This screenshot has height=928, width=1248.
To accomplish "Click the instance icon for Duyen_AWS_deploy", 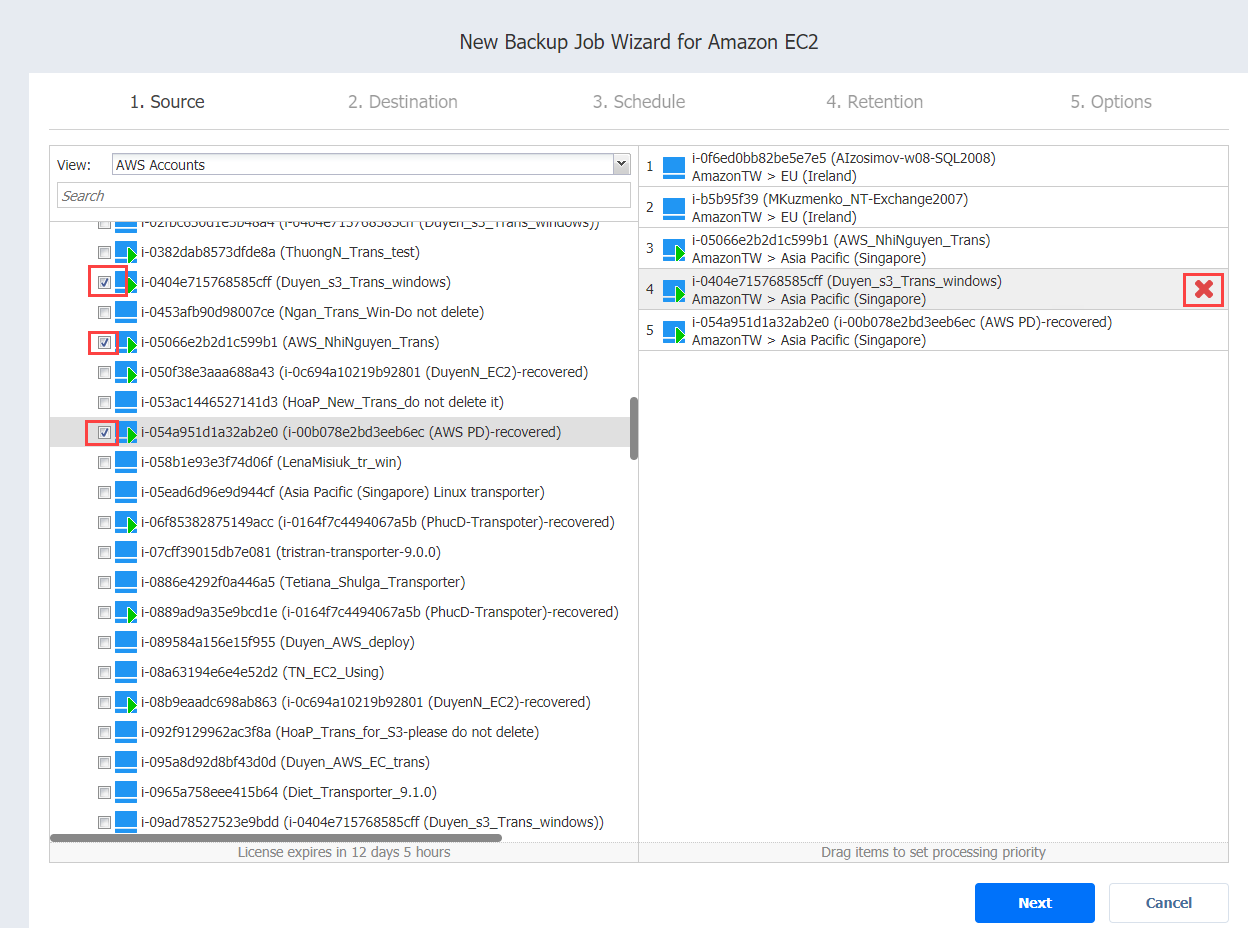I will point(126,642).
